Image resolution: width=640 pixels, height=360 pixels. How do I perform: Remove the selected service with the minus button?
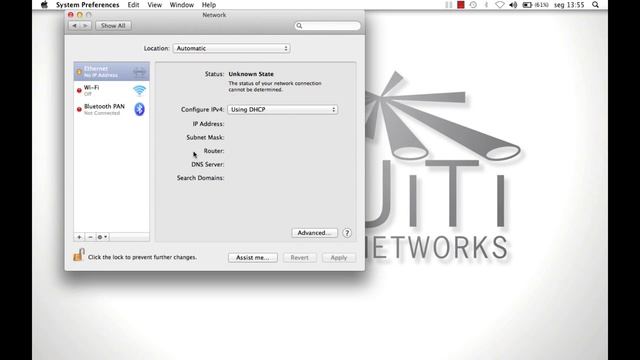tap(90, 237)
